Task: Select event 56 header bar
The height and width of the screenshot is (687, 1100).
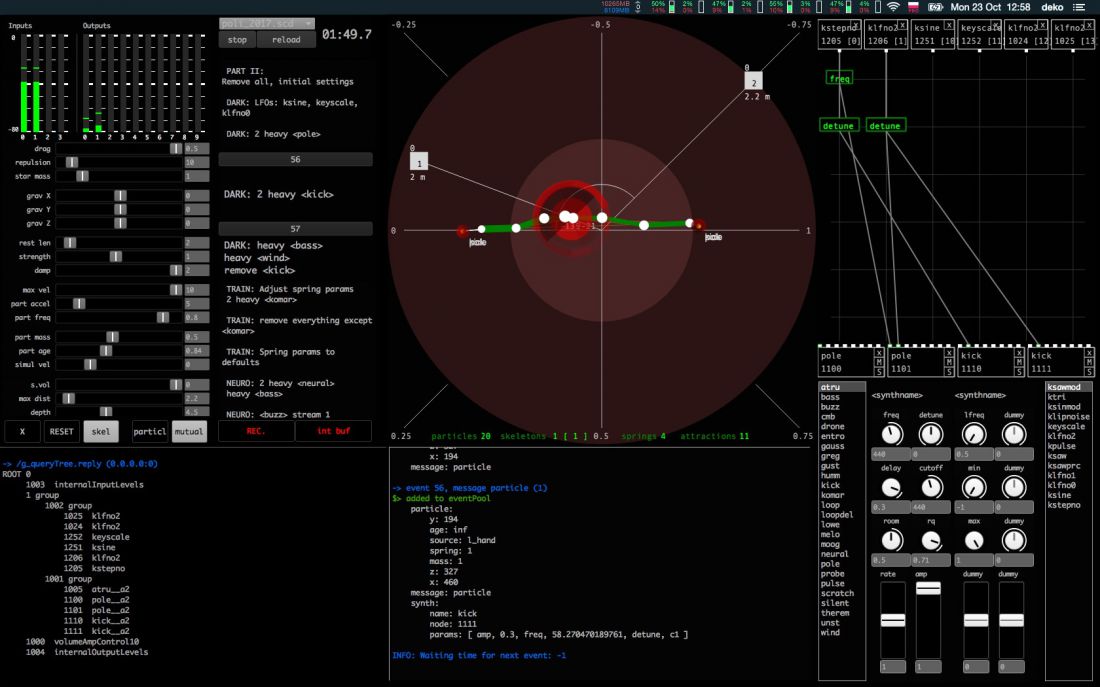Action: [x=295, y=159]
